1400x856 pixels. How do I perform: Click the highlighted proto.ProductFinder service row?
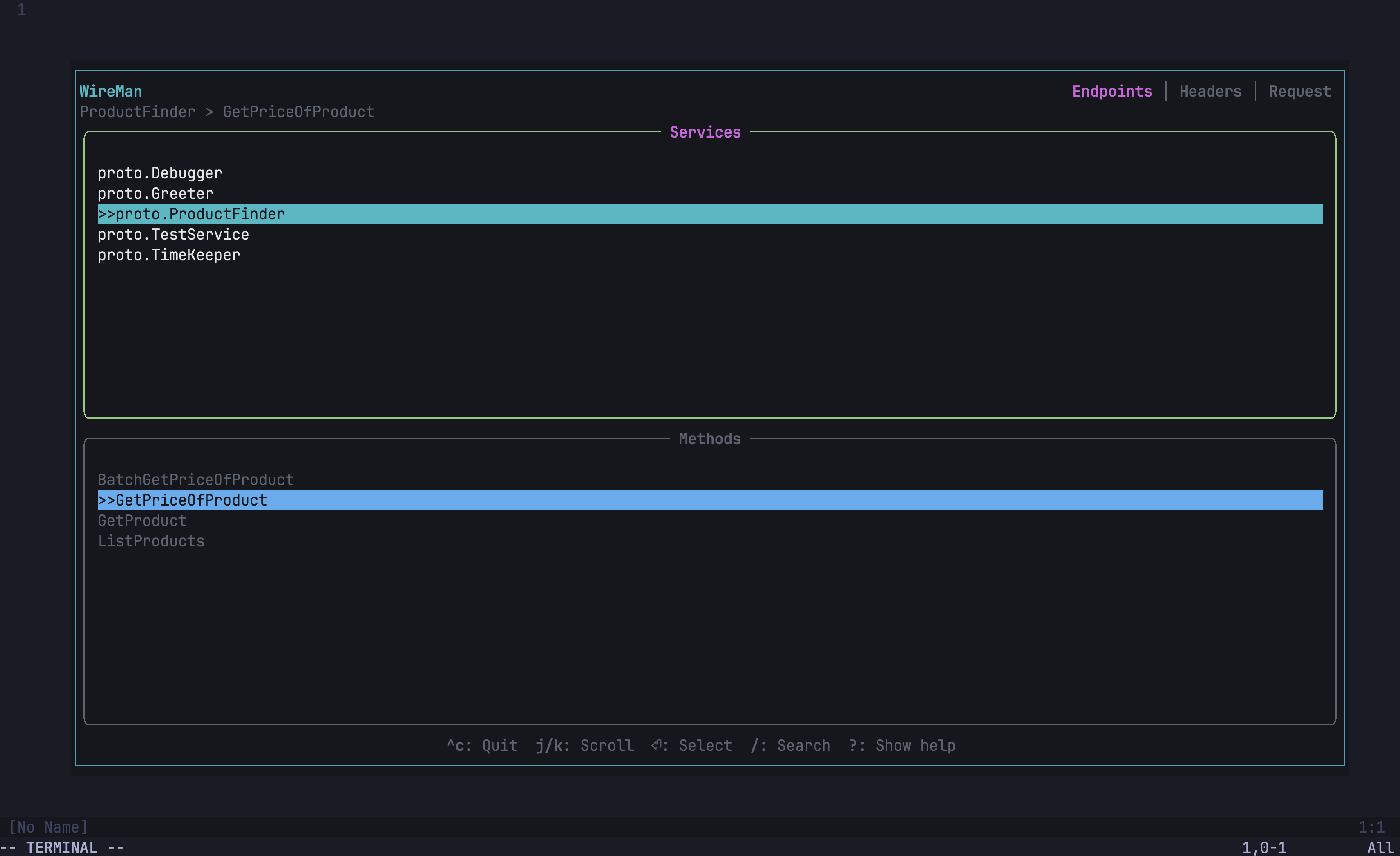192,214
